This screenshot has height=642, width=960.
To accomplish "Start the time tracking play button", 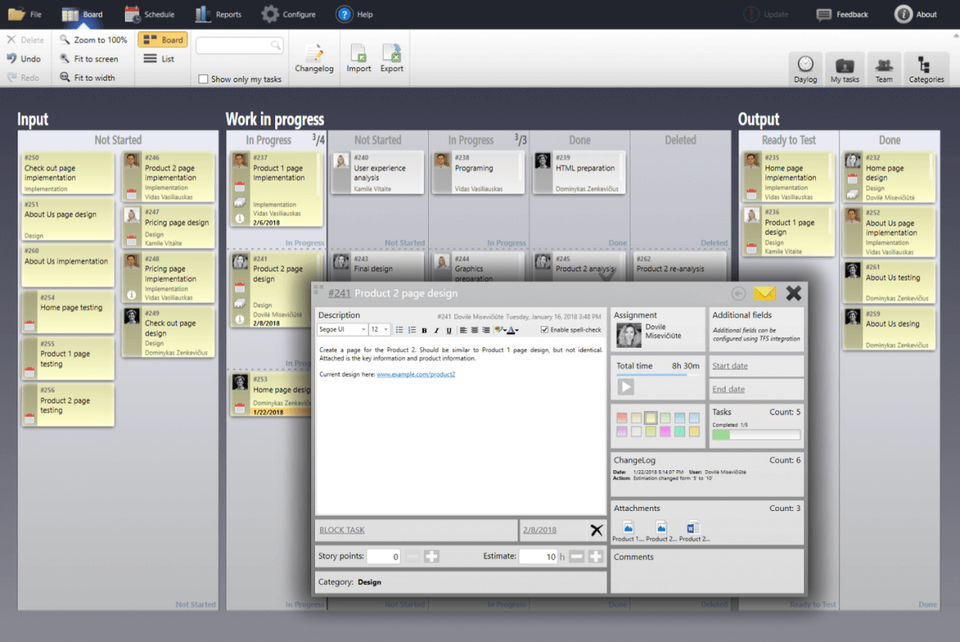I will click(x=625, y=387).
